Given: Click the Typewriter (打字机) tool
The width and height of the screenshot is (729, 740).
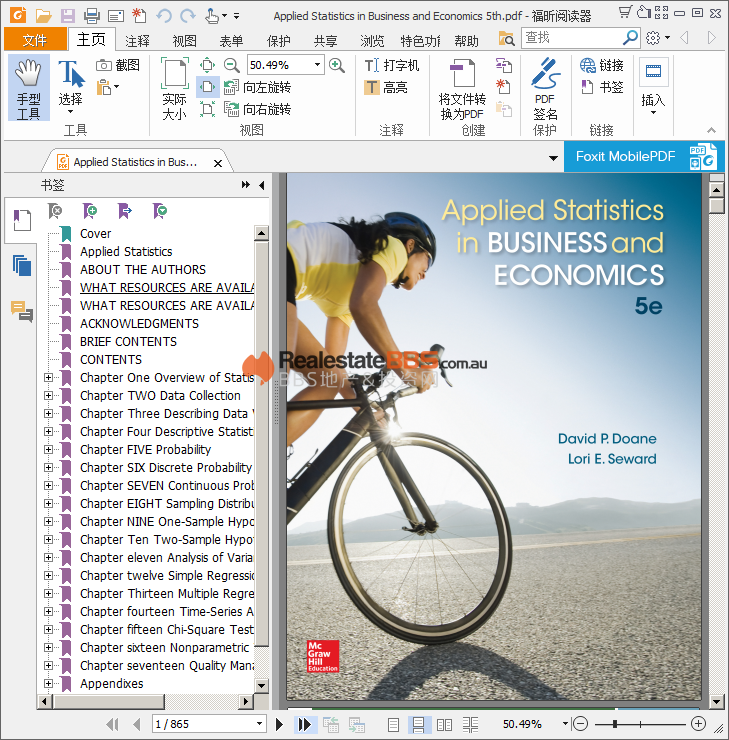Looking at the screenshot, I should point(391,65).
